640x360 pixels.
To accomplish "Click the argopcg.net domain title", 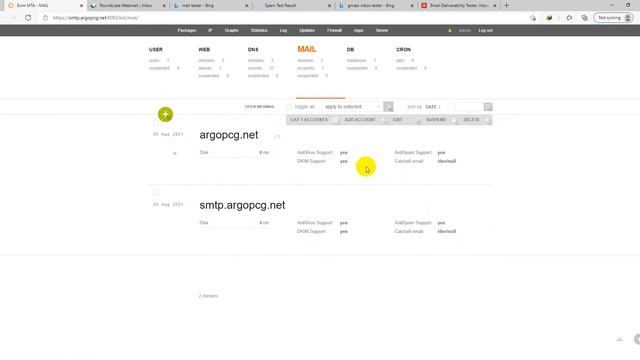I will (229, 135).
